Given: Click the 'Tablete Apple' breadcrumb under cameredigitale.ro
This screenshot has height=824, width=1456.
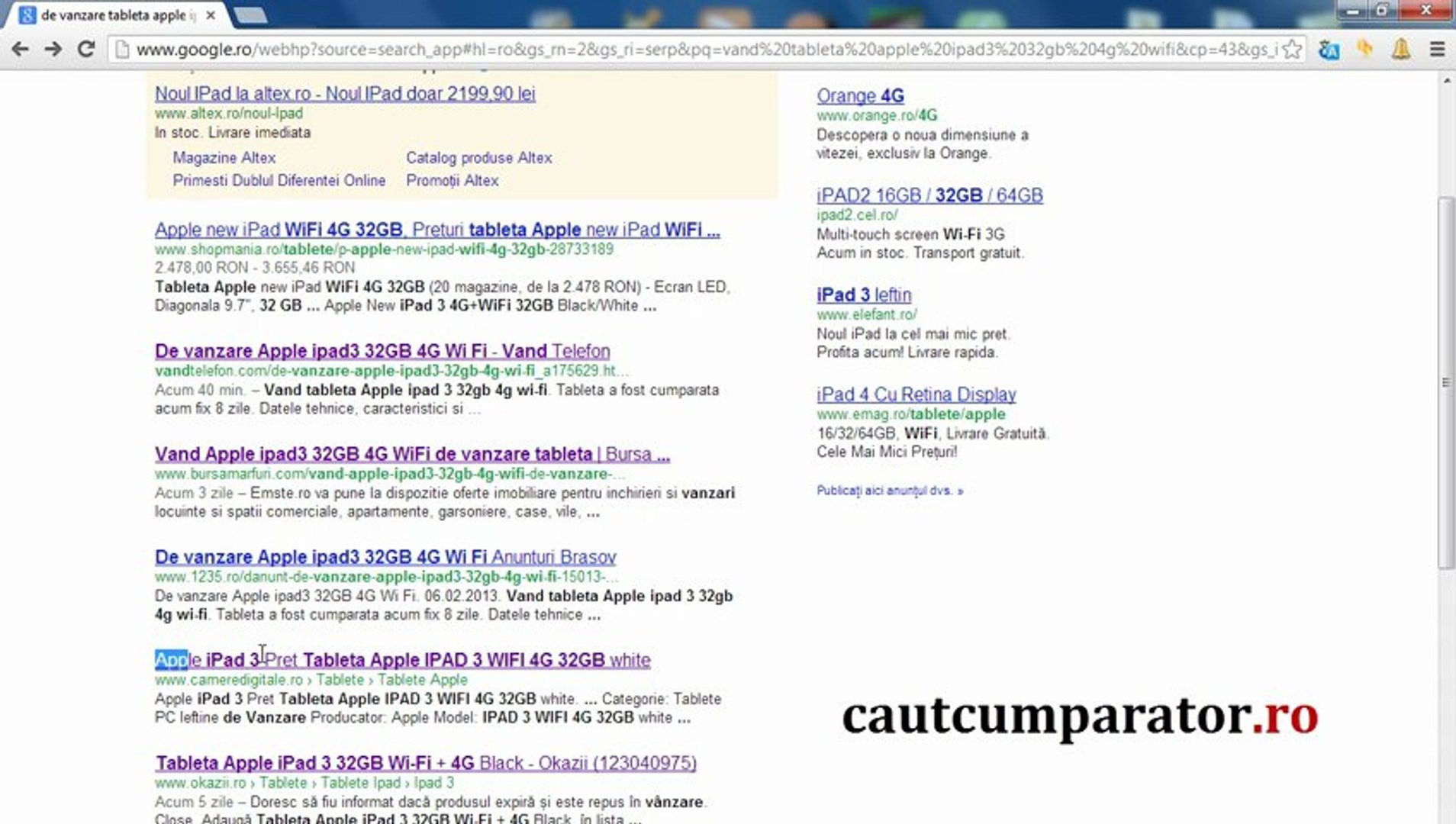Looking at the screenshot, I should 423,680.
